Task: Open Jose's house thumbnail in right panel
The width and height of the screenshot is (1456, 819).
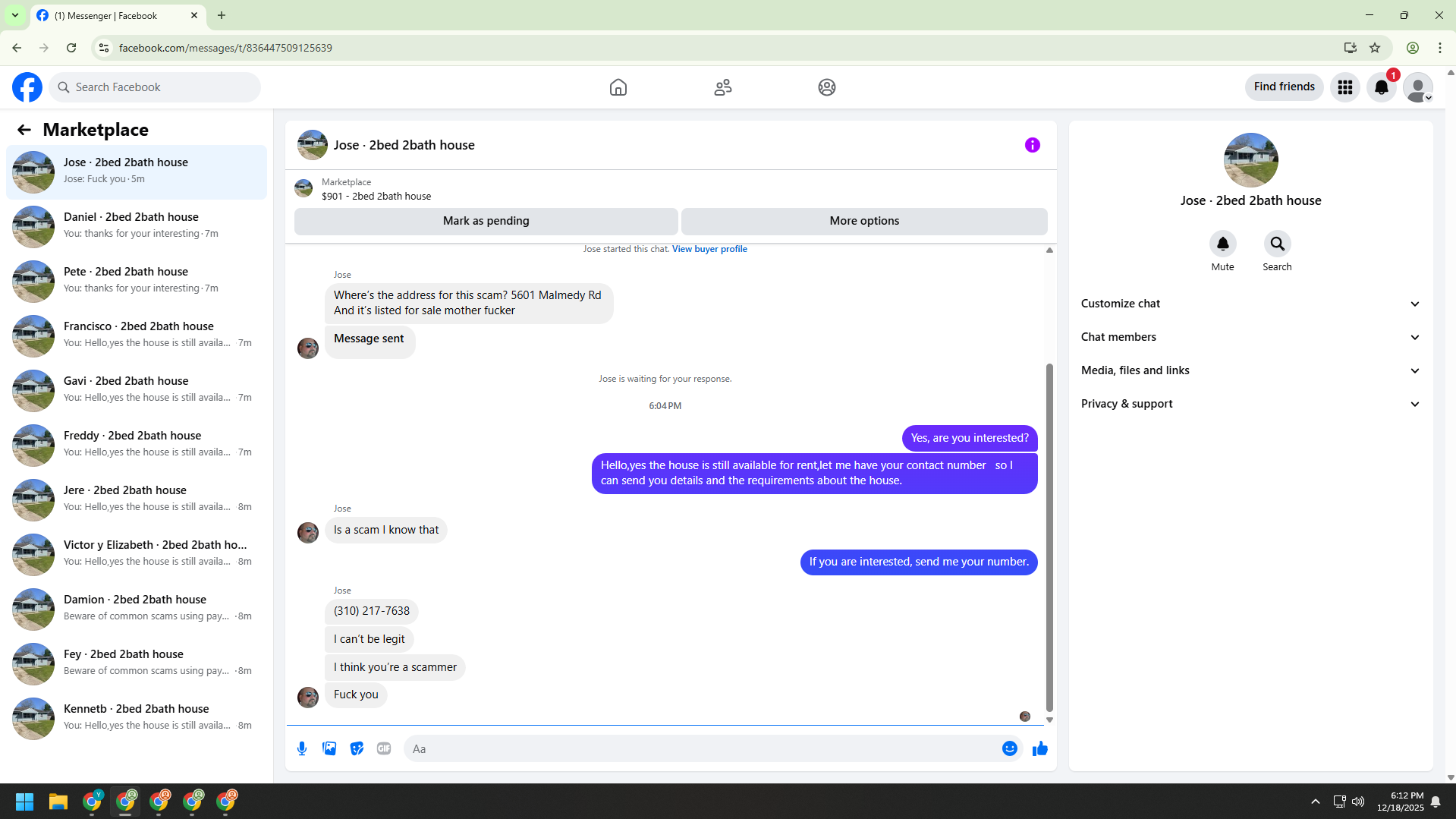Action: pos(1250,160)
